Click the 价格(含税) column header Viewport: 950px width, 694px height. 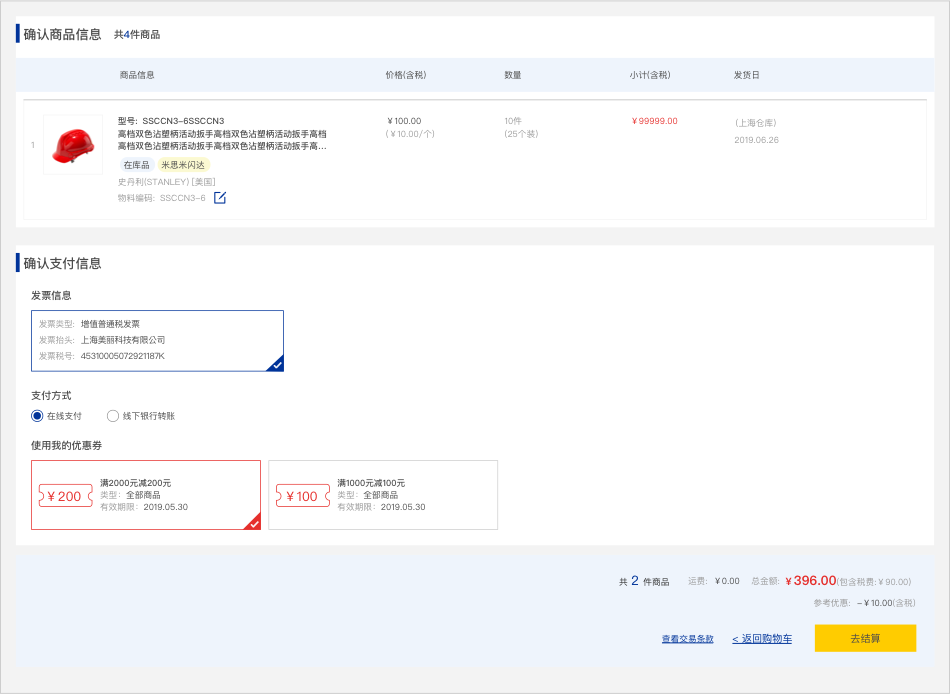coord(405,75)
